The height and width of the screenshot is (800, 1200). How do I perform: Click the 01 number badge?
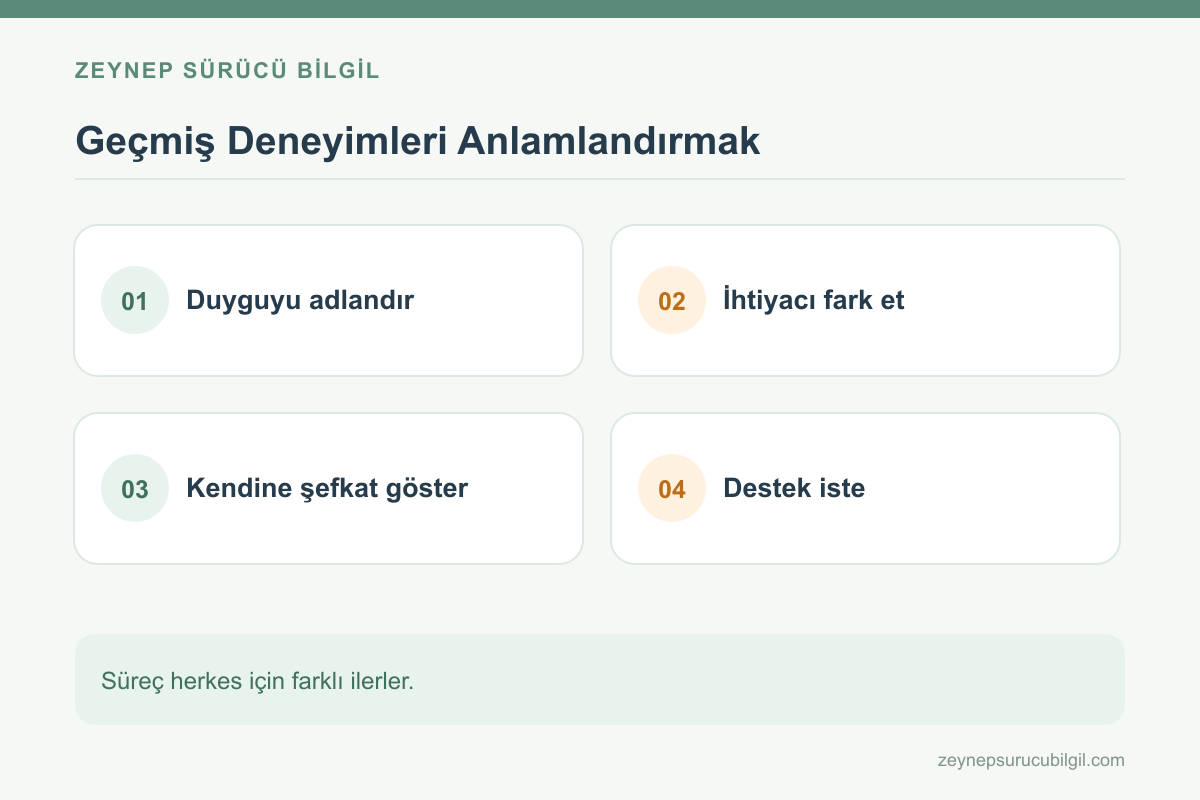135,300
